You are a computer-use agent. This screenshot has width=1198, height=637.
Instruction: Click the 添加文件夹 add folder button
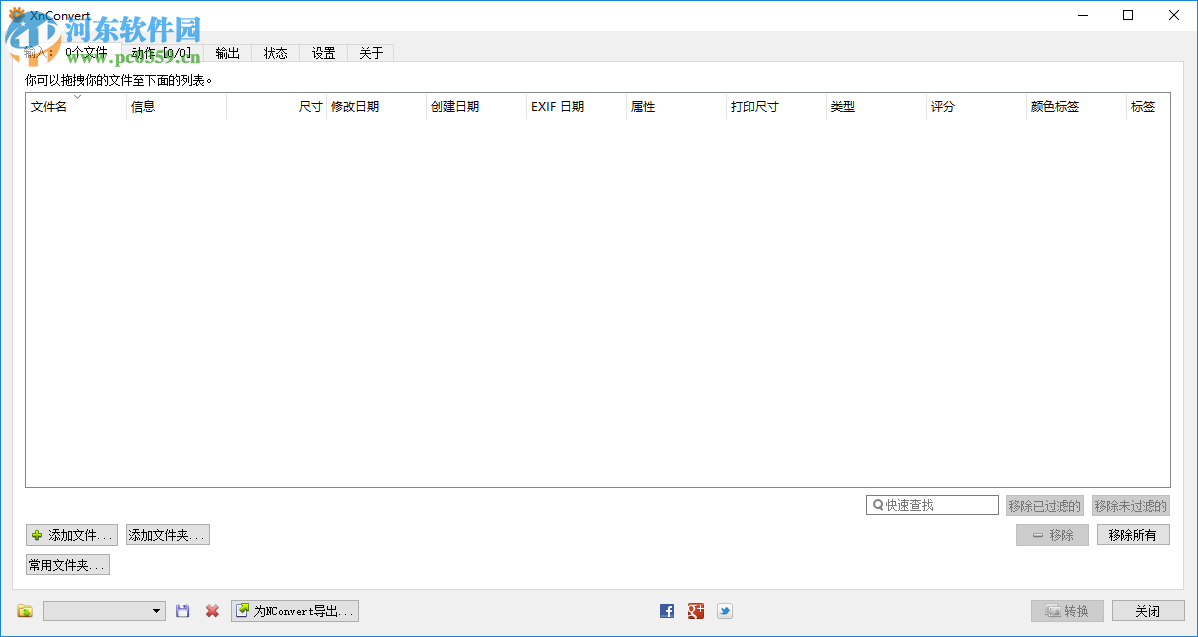click(167, 534)
